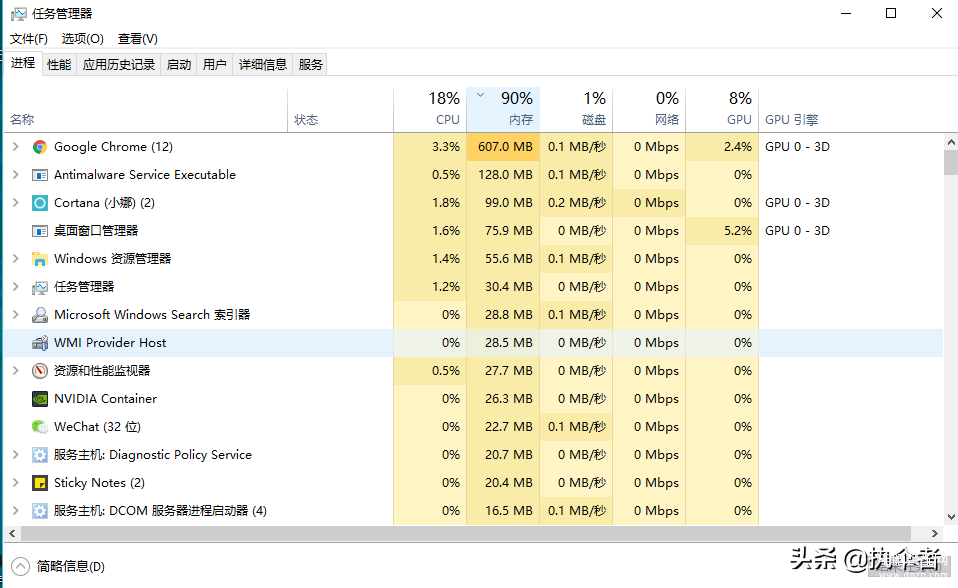Expand the Windows 资源管理器 row
The height and width of the screenshot is (588, 958).
tap(16, 259)
